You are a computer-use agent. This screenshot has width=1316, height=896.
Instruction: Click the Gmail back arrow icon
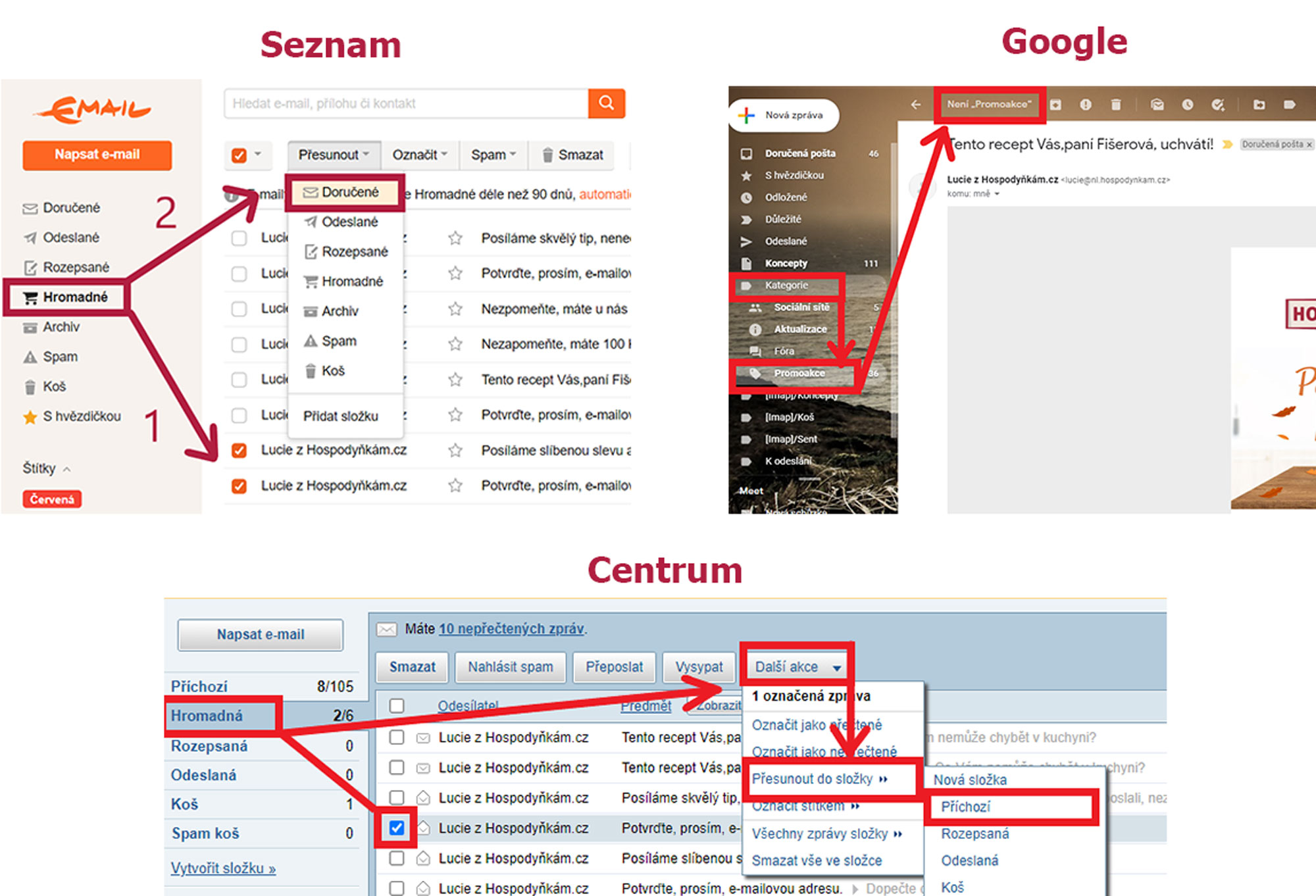pos(915,105)
